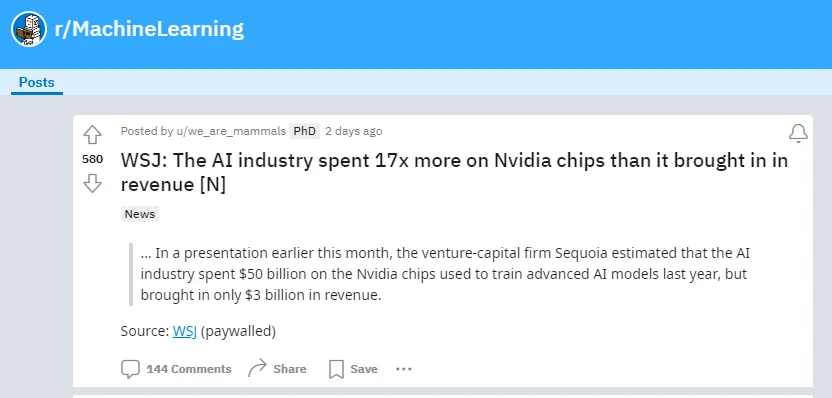Click the Share text button
The image size is (832, 398).
click(290, 369)
